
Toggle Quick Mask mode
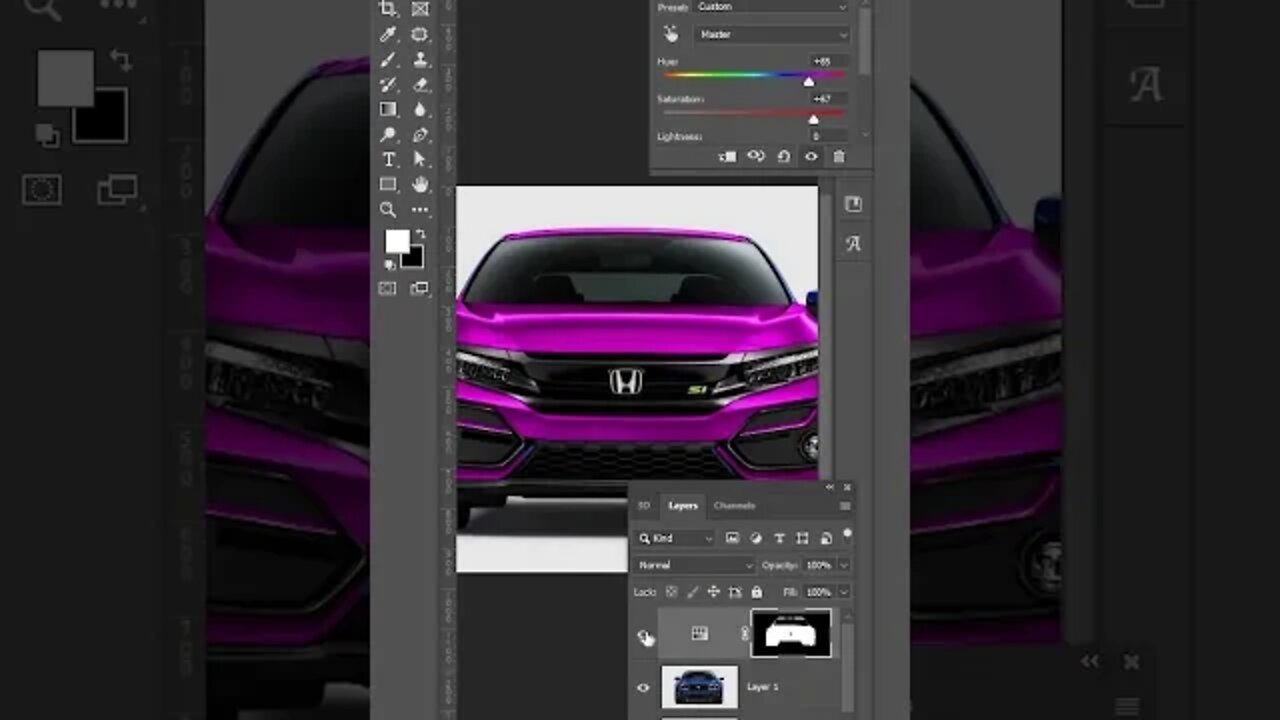(387, 289)
